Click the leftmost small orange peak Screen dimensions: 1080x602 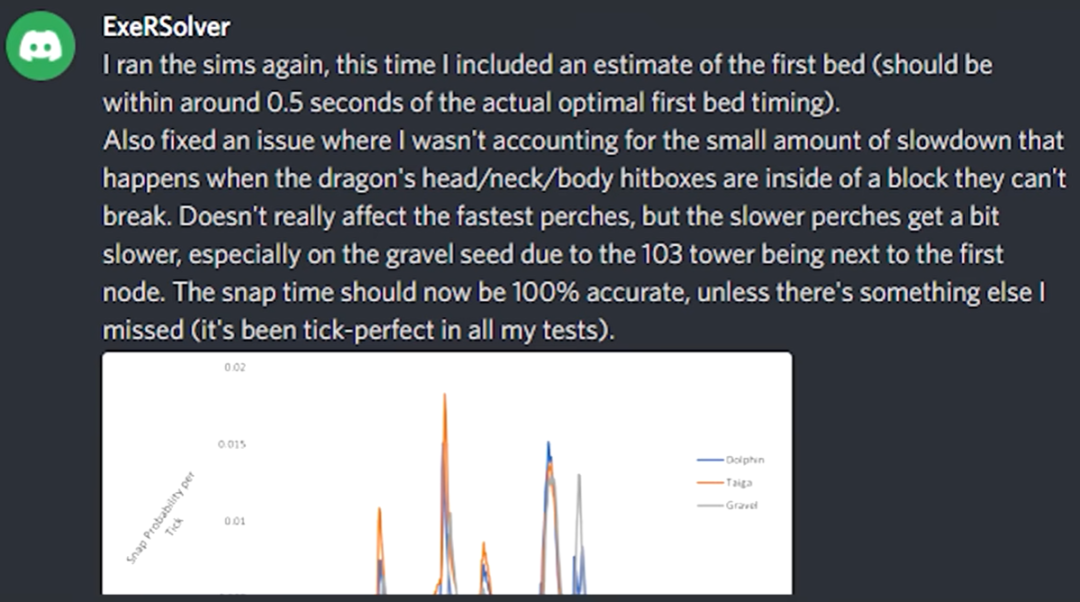point(380,511)
